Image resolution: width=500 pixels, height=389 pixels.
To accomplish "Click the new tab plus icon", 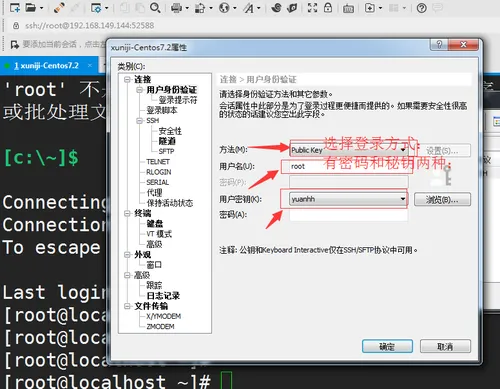I will pos(370,8).
